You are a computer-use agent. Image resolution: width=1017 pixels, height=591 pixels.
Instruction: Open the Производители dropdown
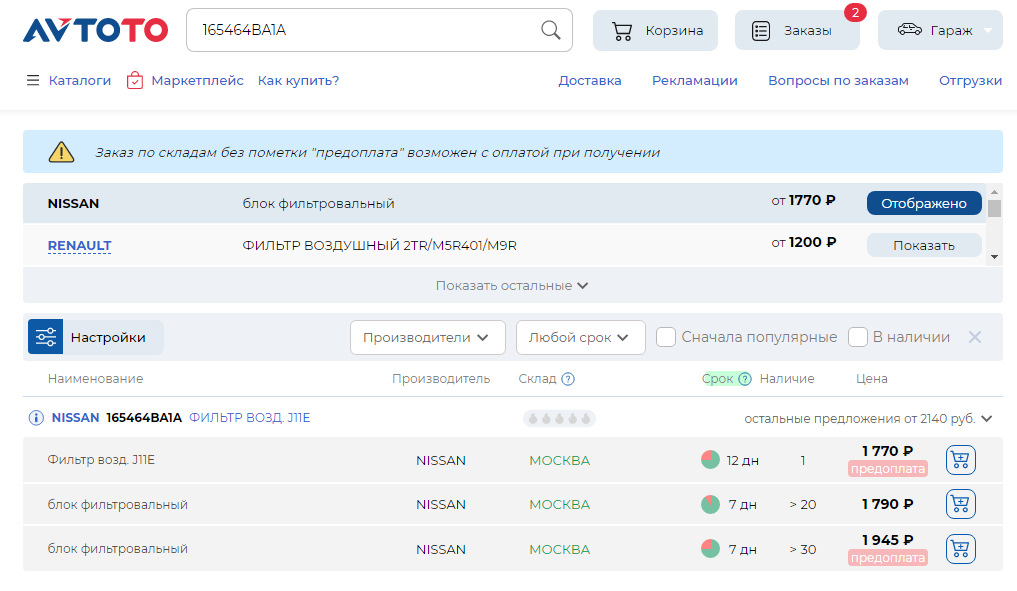click(x=427, y=337)
